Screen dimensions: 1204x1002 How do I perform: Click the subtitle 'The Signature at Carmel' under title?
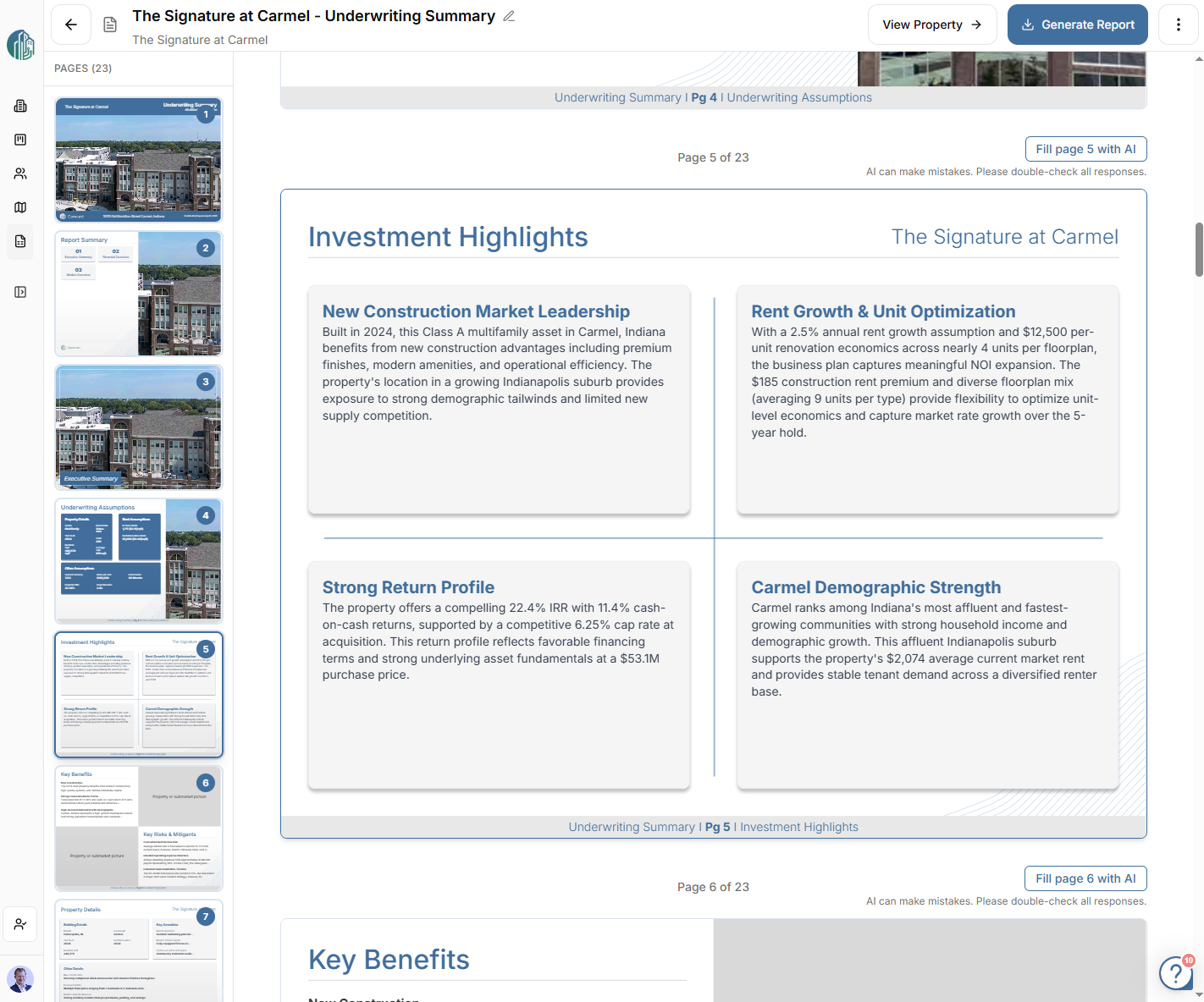pos(200,40)
